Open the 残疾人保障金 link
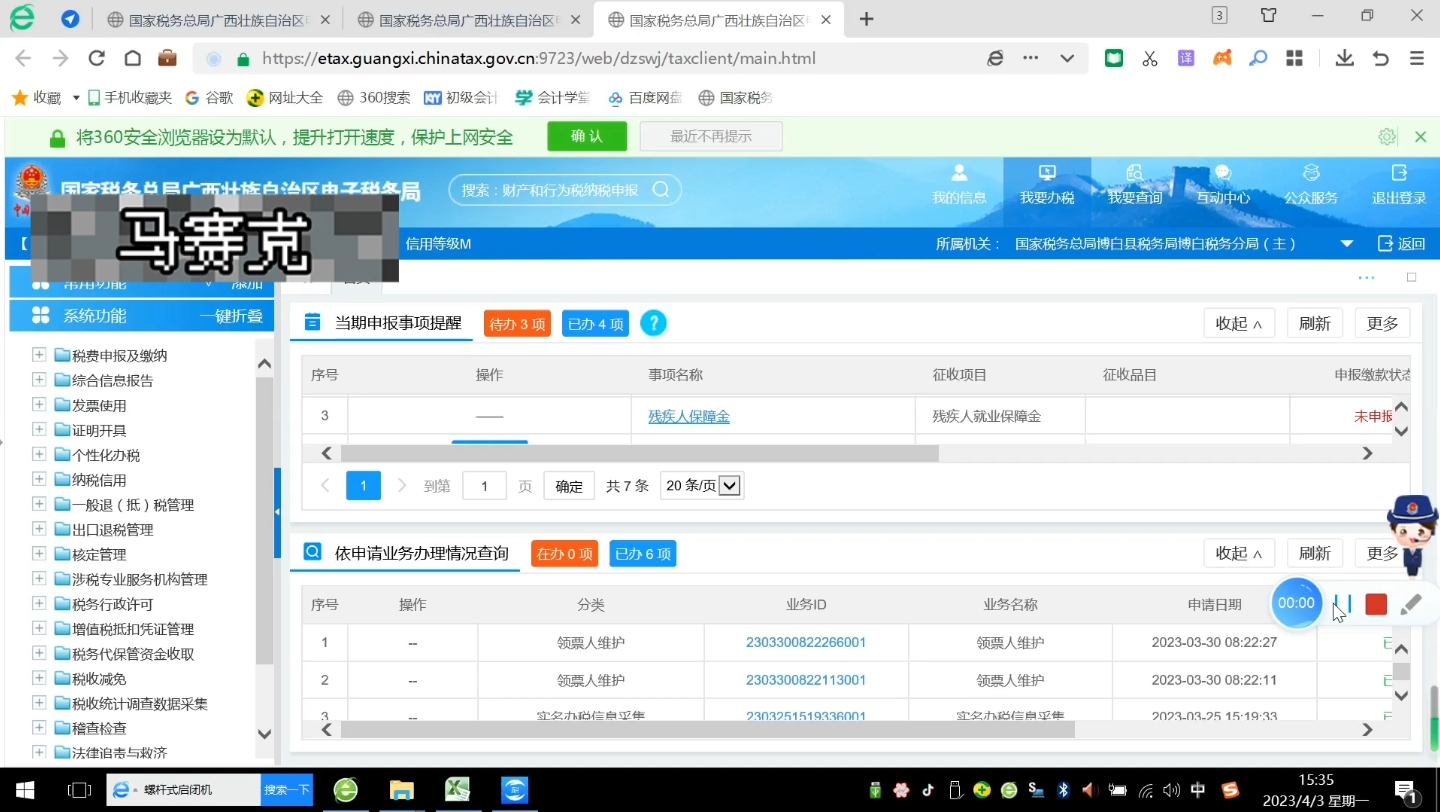This screenshot has height=812, width=1440. coord(688,415)
